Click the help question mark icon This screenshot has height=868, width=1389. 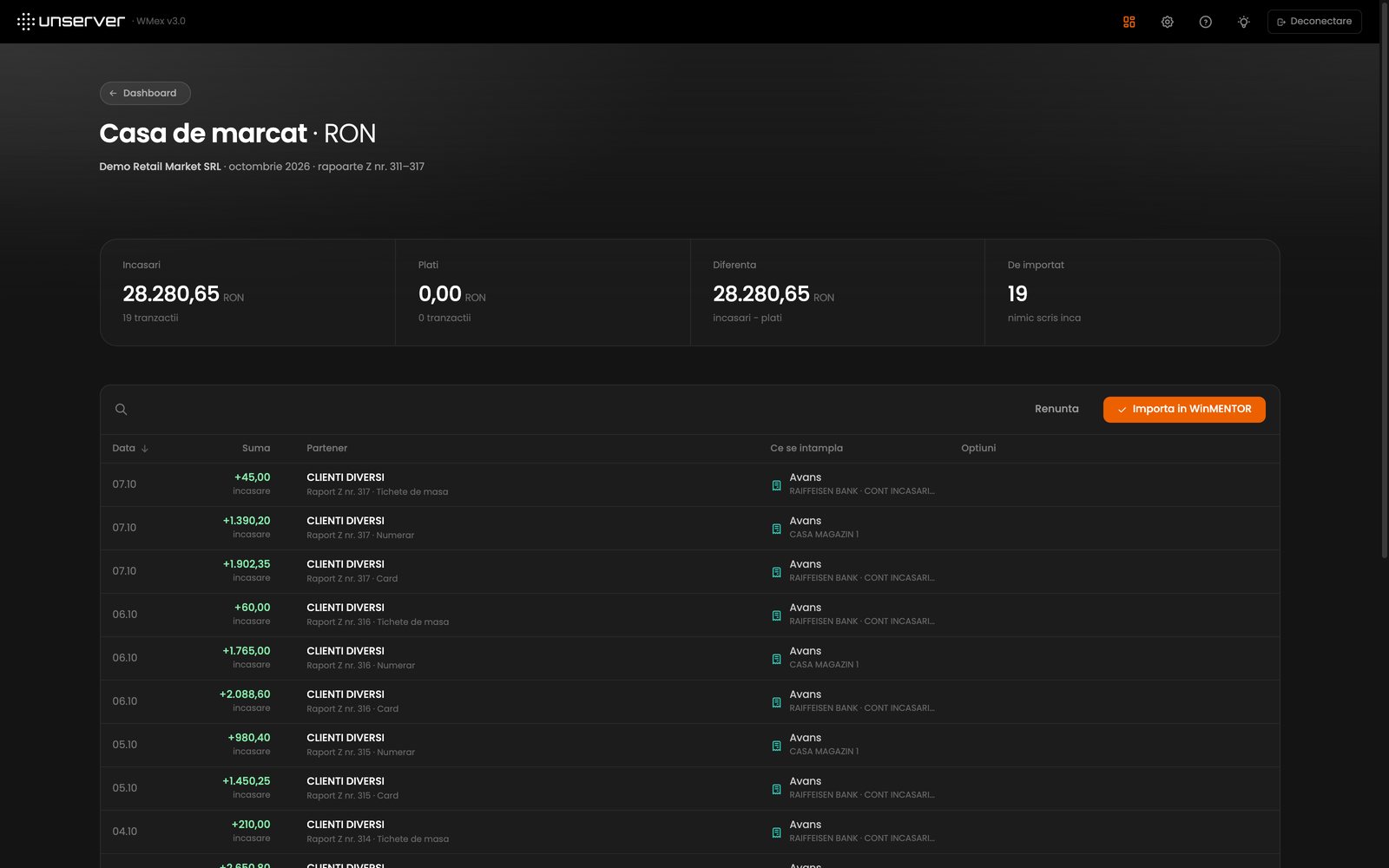click(1205, 22)
